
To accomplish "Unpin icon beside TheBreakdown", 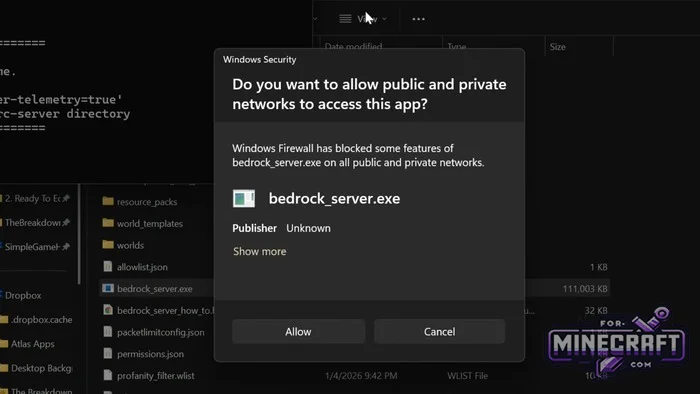I will 66,222.
